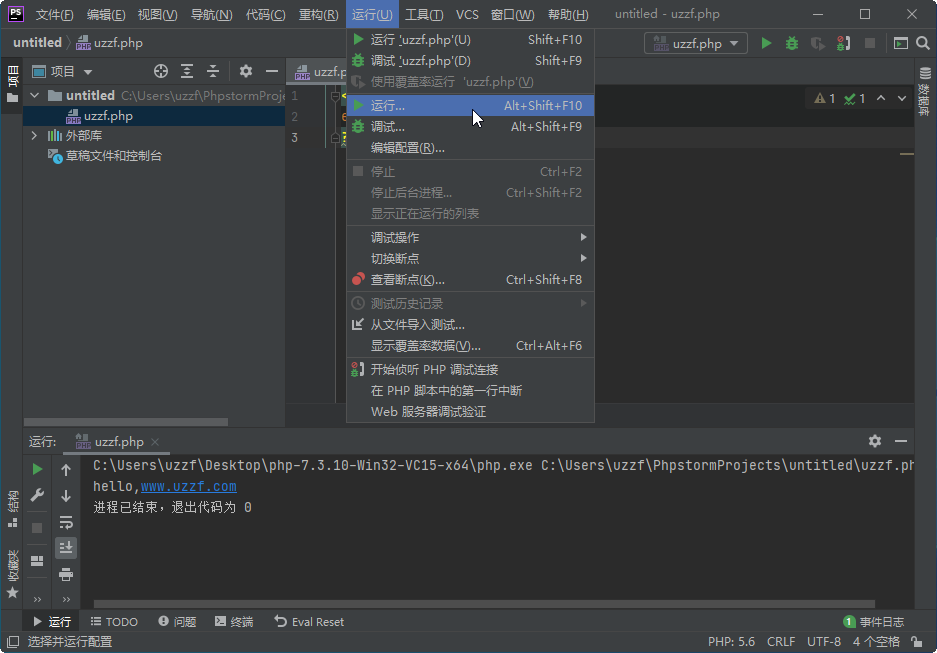Choose 显示覆盖率数据(V)... entry
The width and height of the screenshot is (937, 653).
click(x=470, y=345)
